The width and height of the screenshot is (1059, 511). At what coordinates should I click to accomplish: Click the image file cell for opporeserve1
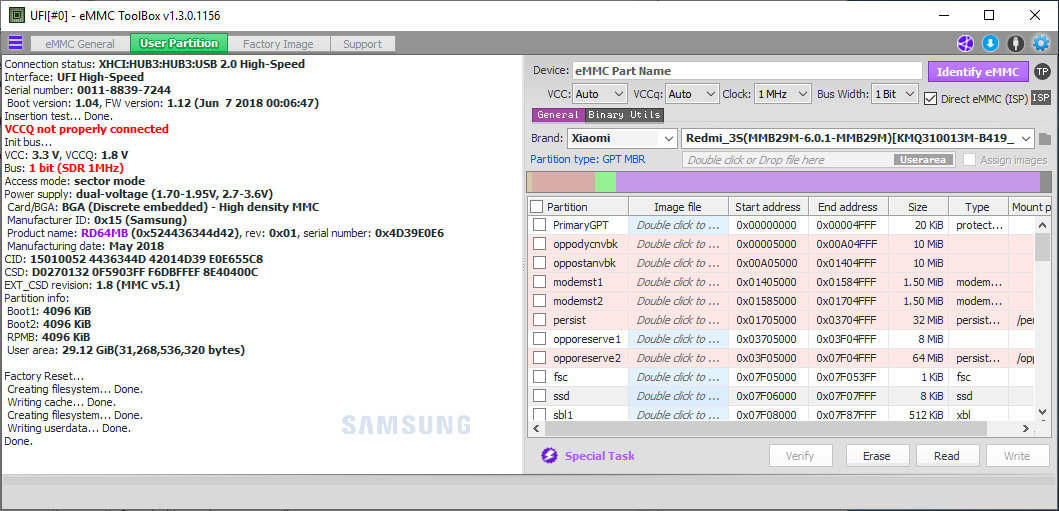pyautogui.click(x=678, y=338)
